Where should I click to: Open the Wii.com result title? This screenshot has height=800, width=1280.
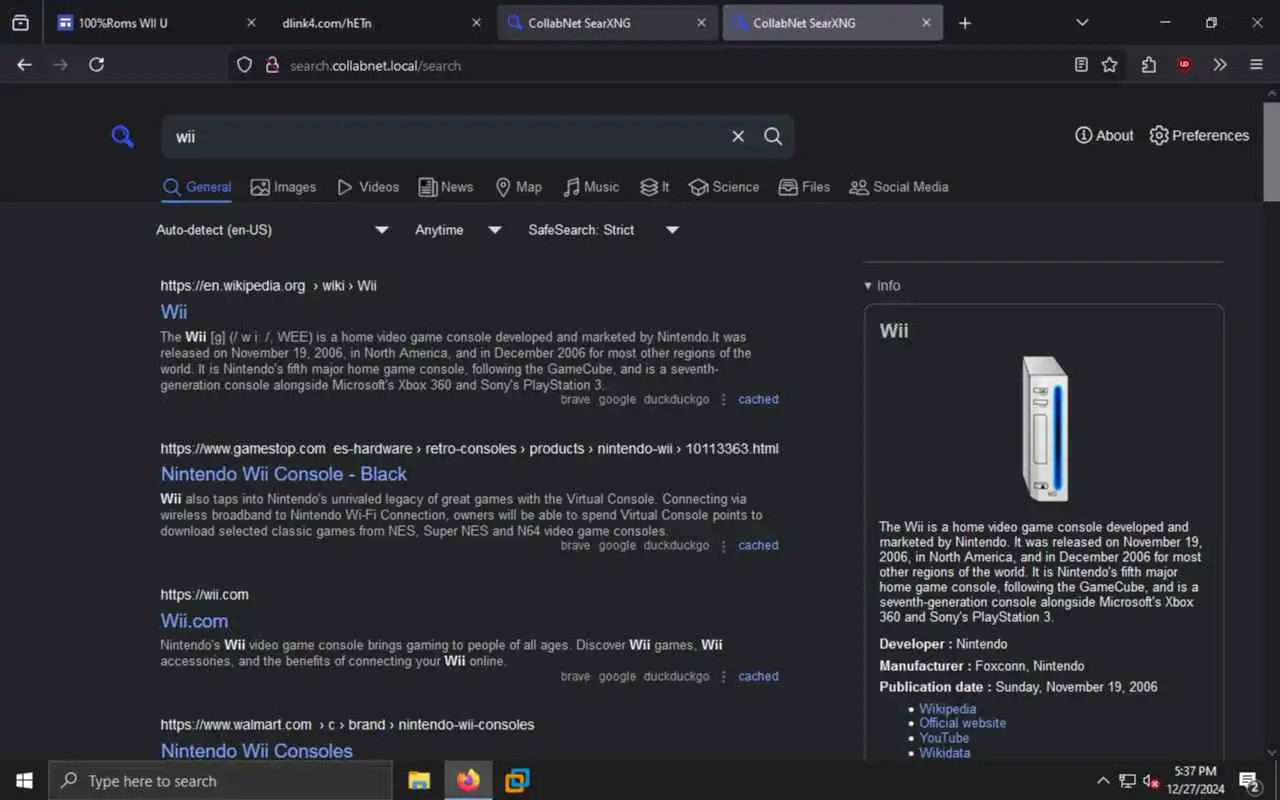194,621
